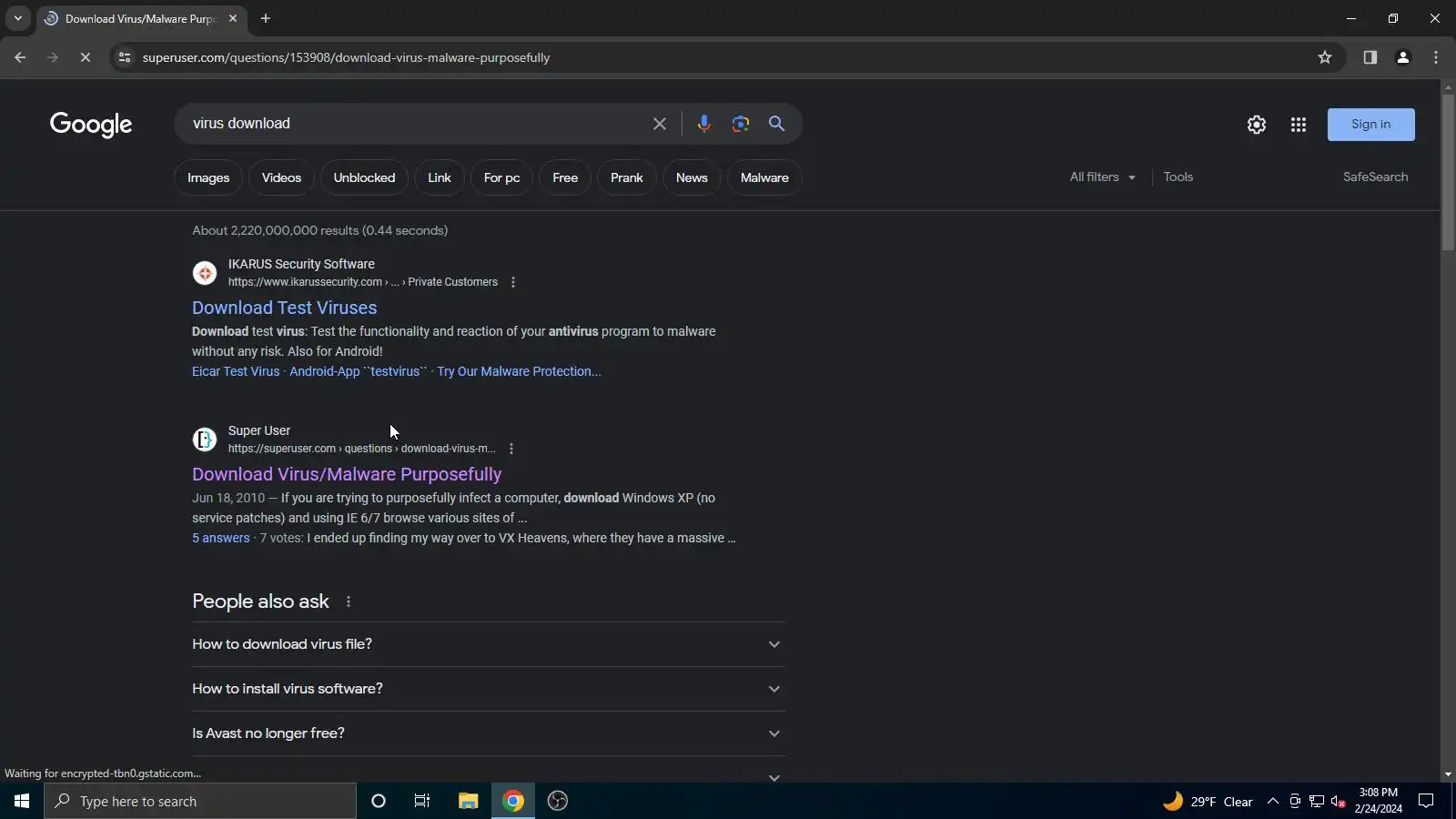Stop the page loading
1456x819 pixels.
85,57
